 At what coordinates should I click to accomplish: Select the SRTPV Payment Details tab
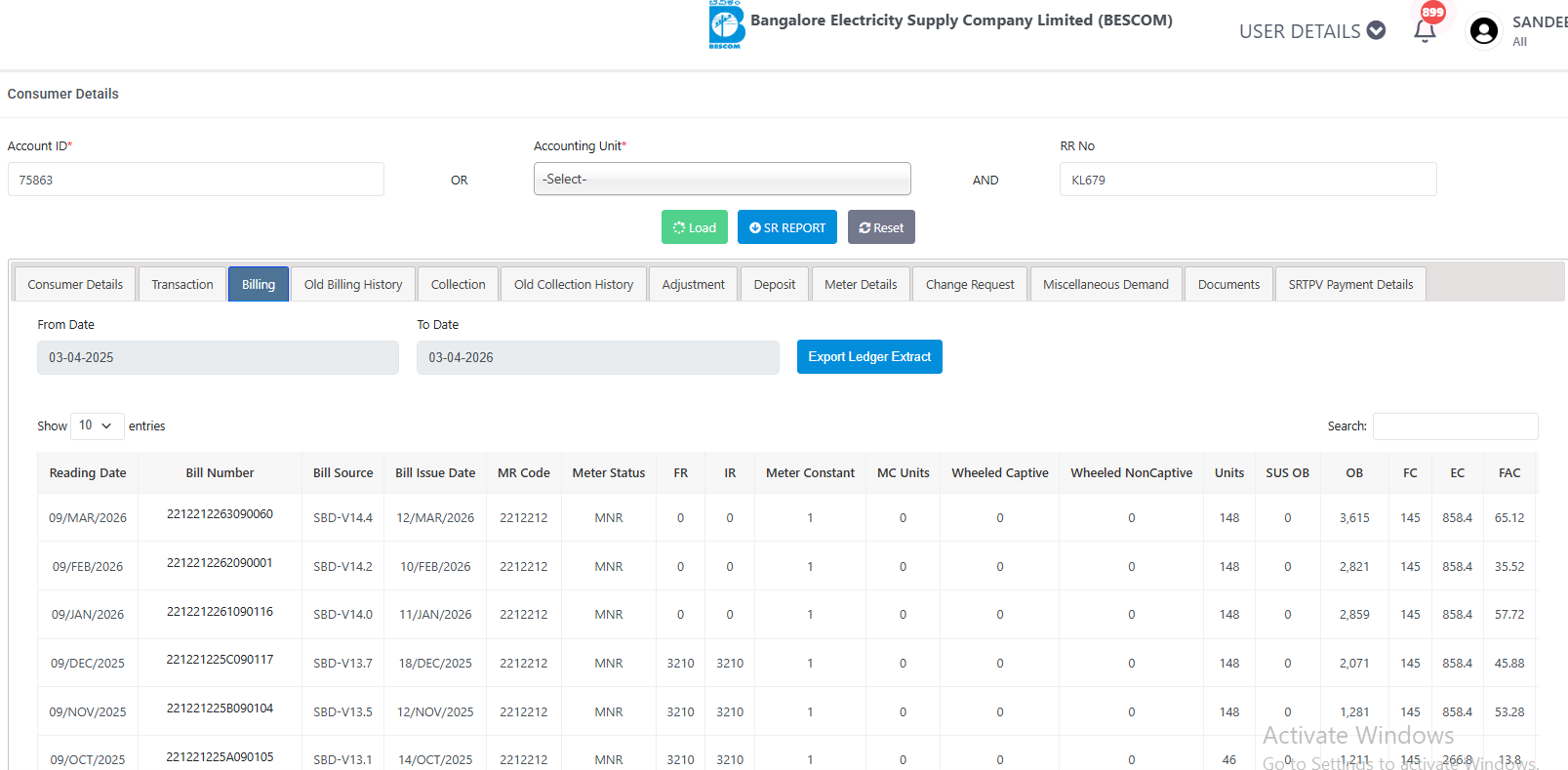1349,284
